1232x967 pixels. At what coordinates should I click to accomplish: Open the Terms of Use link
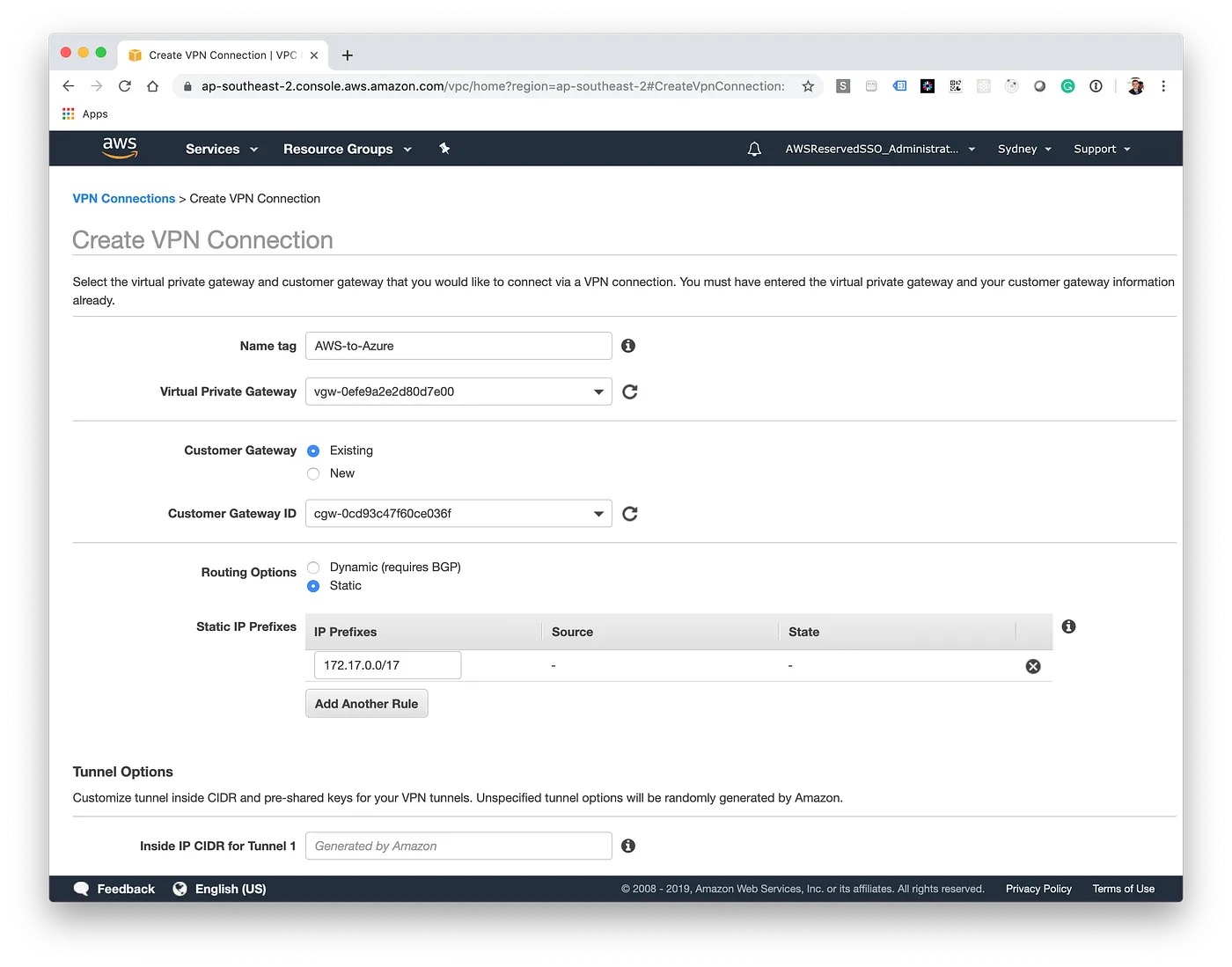[x=1123, y=890]
